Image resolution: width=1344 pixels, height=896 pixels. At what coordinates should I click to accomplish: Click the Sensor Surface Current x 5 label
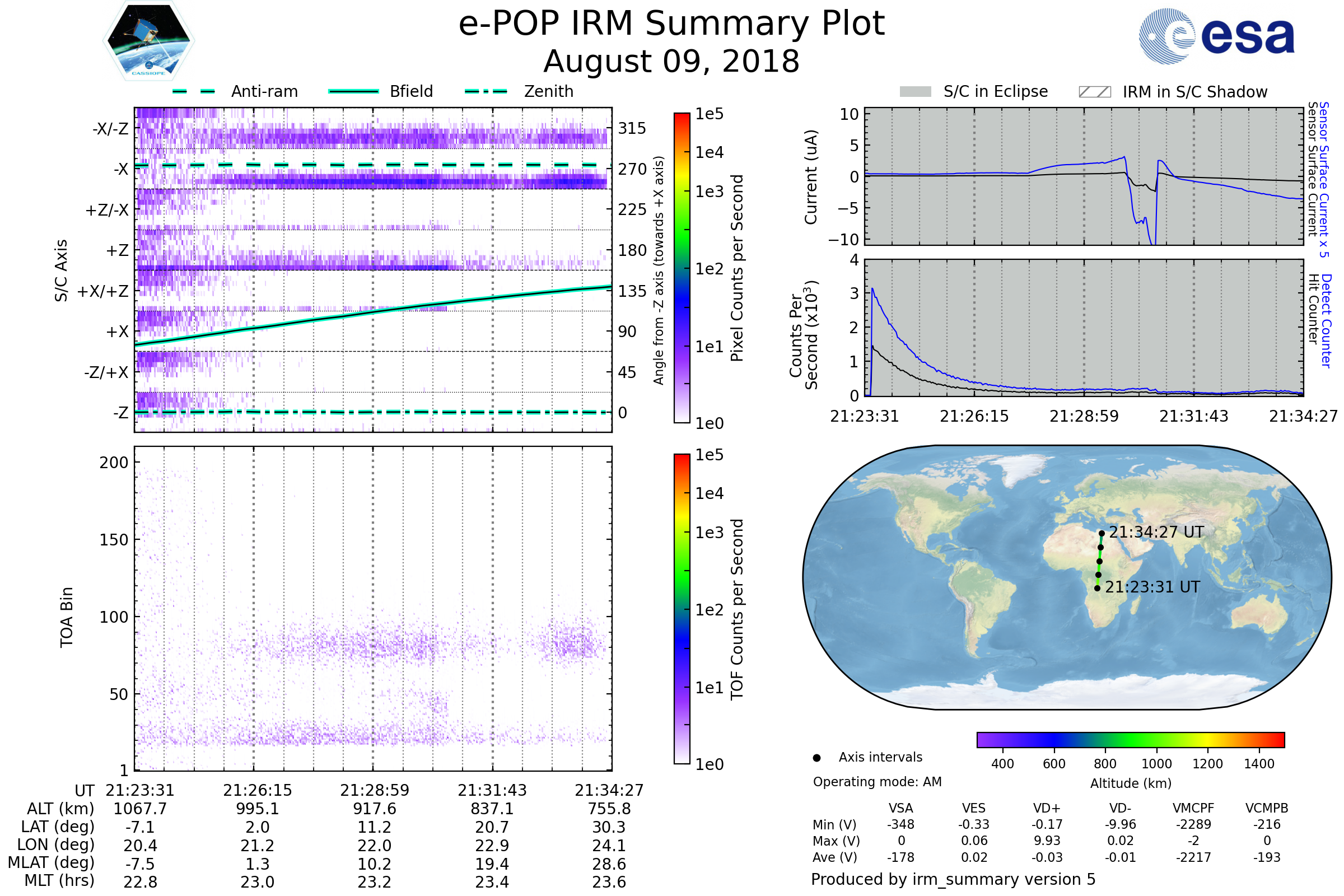point(1324,180)
